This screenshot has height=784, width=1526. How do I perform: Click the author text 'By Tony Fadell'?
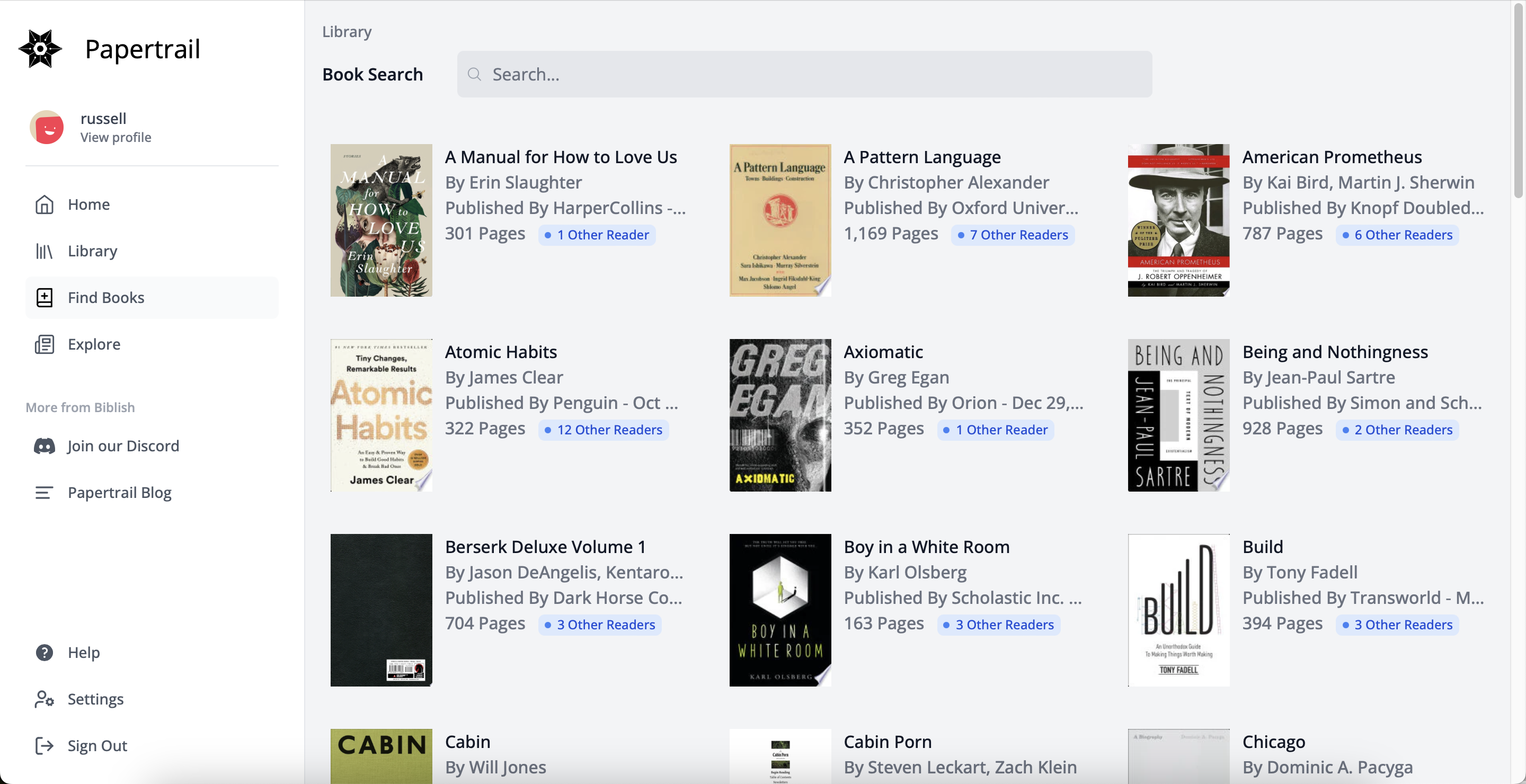point(1300,572)
